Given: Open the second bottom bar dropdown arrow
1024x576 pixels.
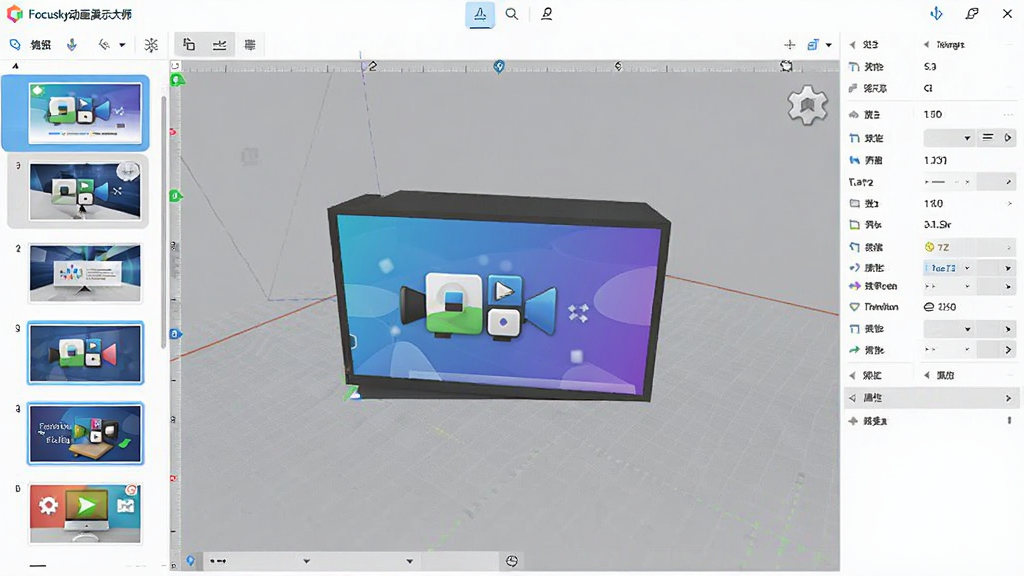Looking at the screenshot, I should 409,561.
